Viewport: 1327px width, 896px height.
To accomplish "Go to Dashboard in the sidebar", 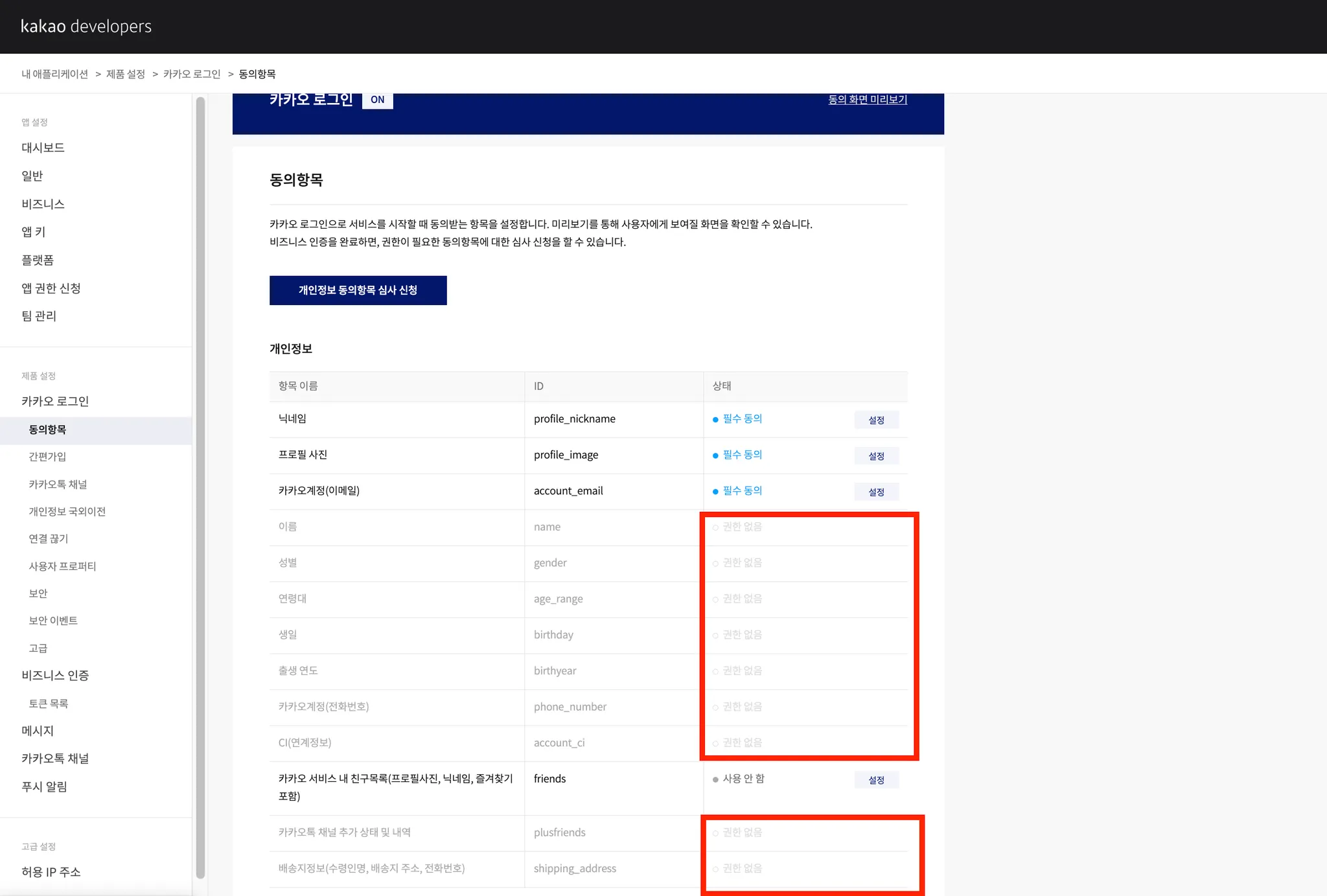I will [43, 148].
